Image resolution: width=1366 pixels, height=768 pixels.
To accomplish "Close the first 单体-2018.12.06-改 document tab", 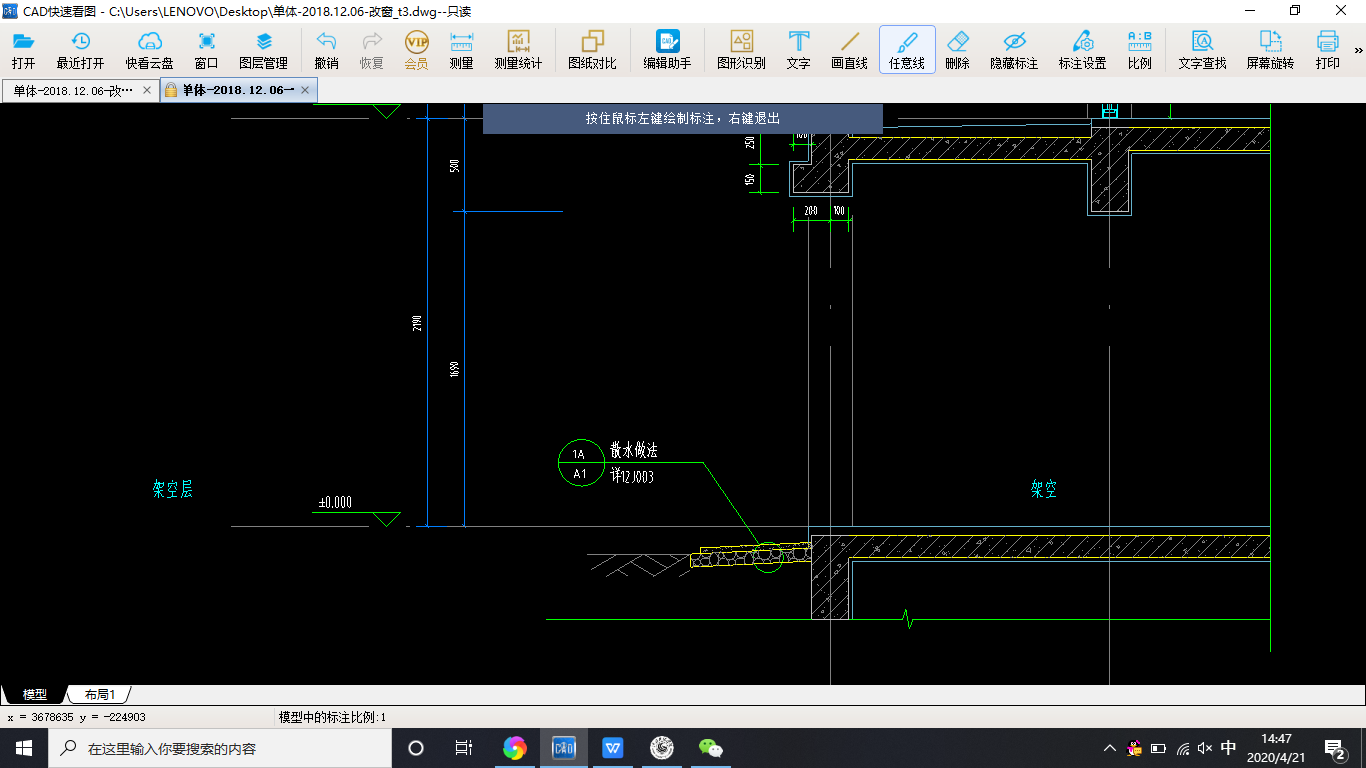I will coord(147,90).
